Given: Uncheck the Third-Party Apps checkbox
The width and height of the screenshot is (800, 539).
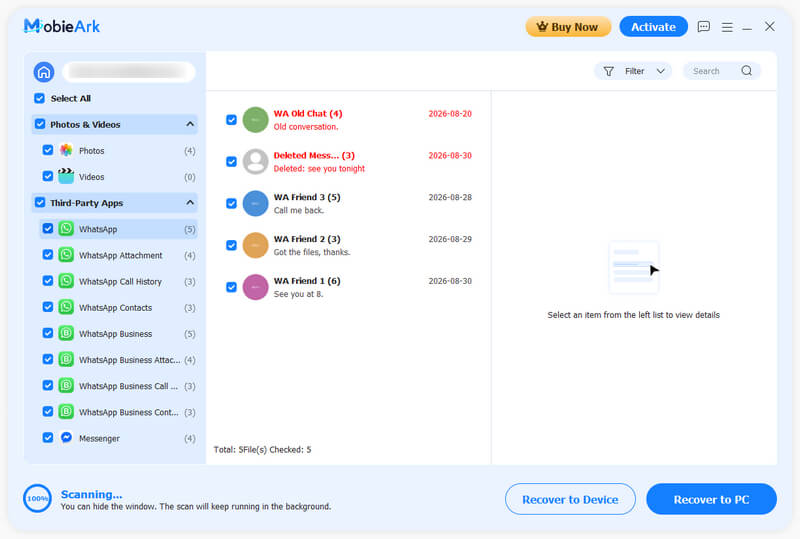Looking at the screenshot, I should tap(40, 202).
